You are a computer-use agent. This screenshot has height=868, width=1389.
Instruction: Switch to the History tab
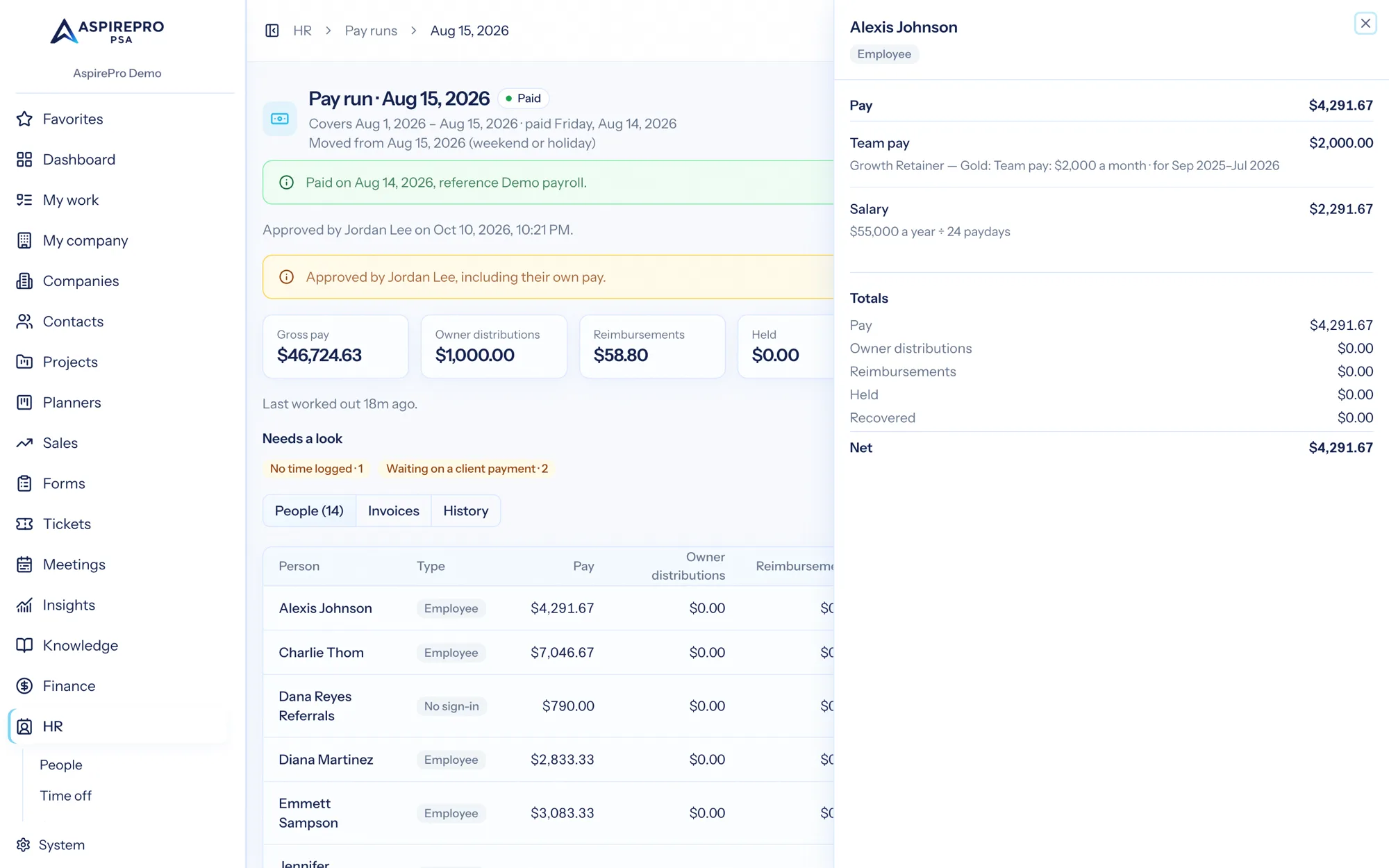[x=466, y=511]
